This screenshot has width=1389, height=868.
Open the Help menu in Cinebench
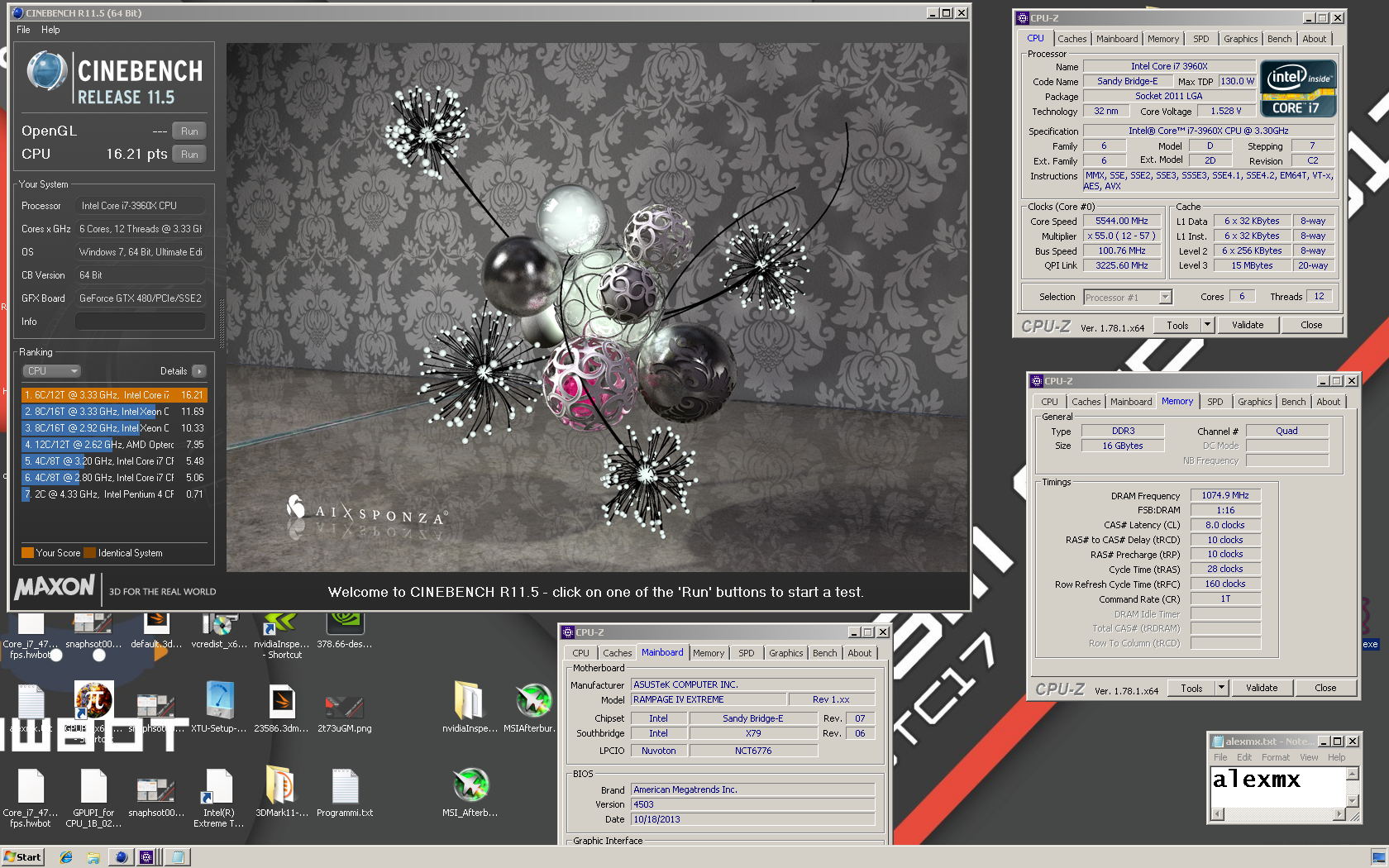pos(50,30)
